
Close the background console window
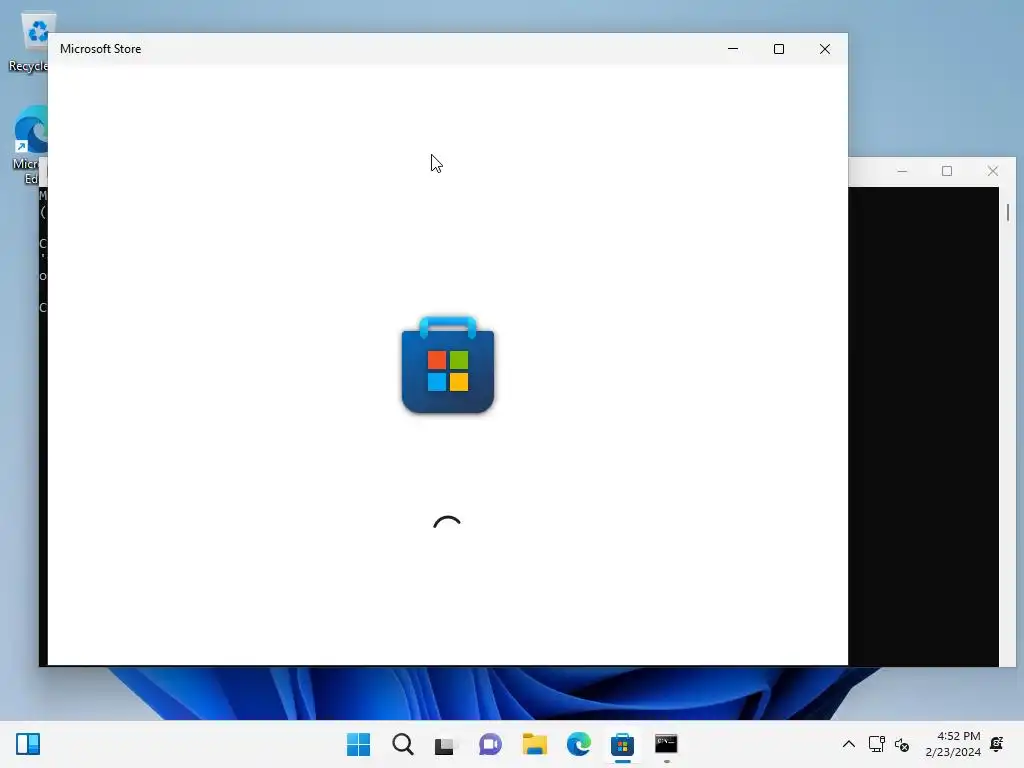coord(993,171)
